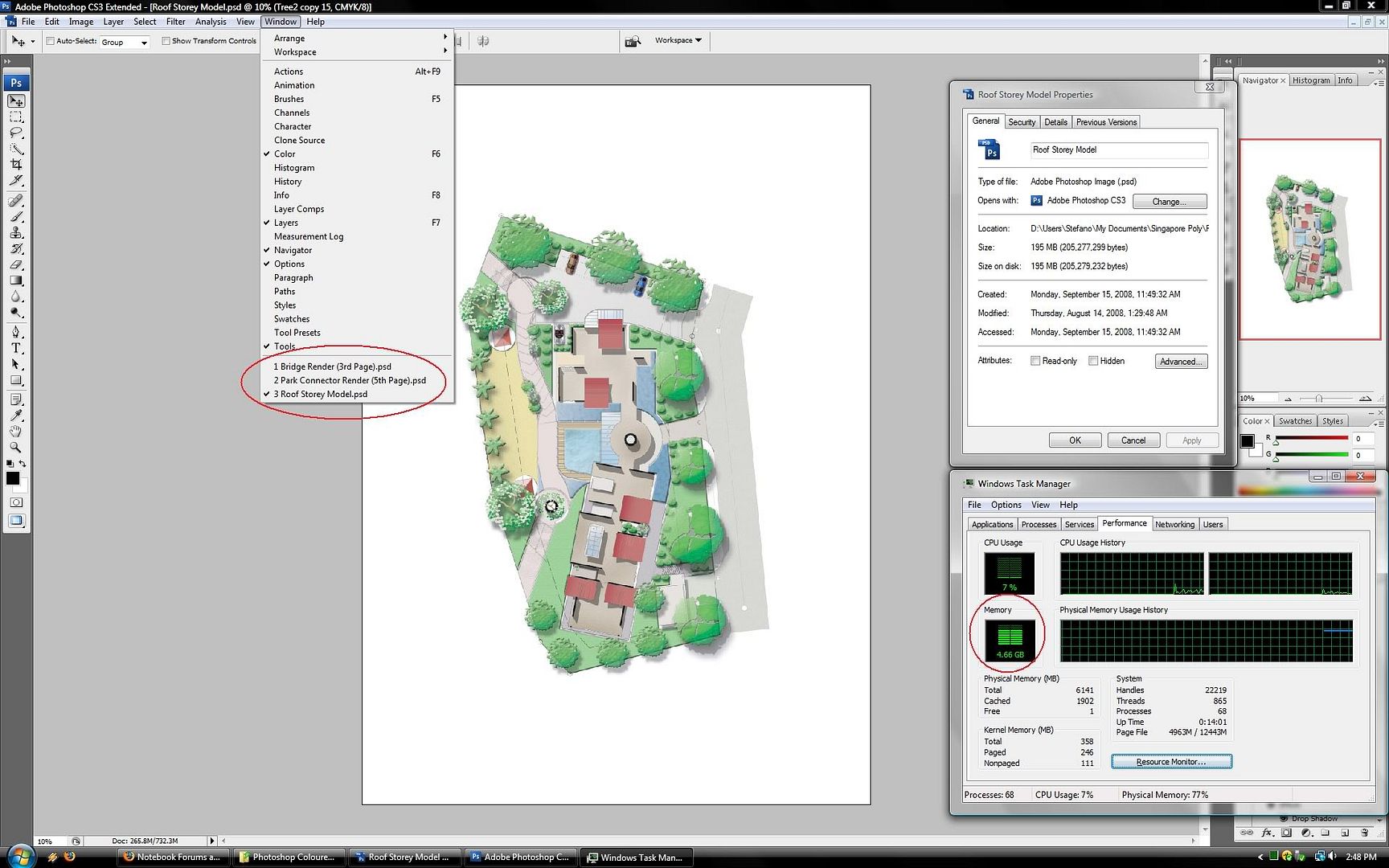Zoom in using Navigator large mountains icon
The image size is (1389, 868).
[x=1365, y=399]
